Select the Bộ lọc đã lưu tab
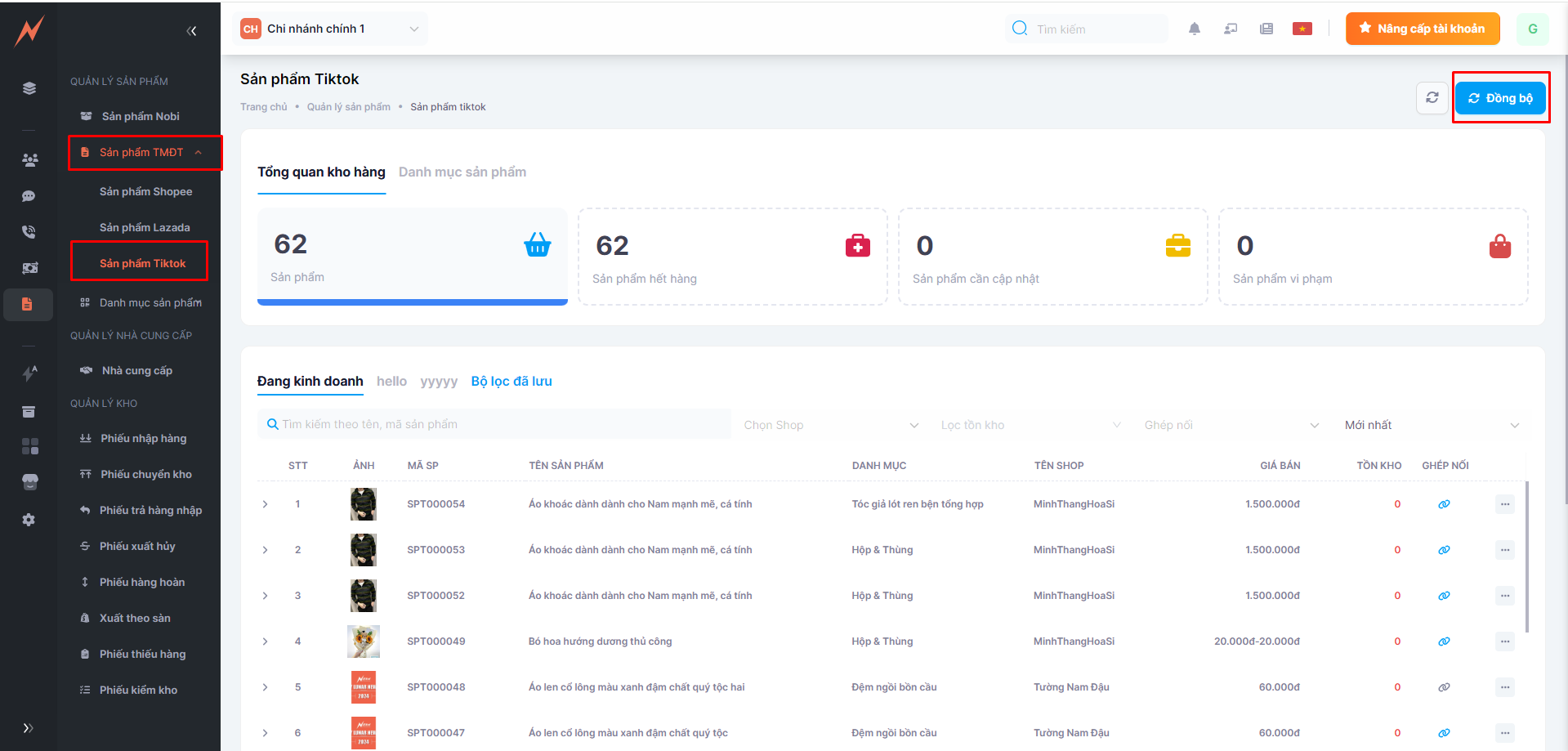This screenshot has height=751, width=1568. pyautogui.click(x=511, y=381)
